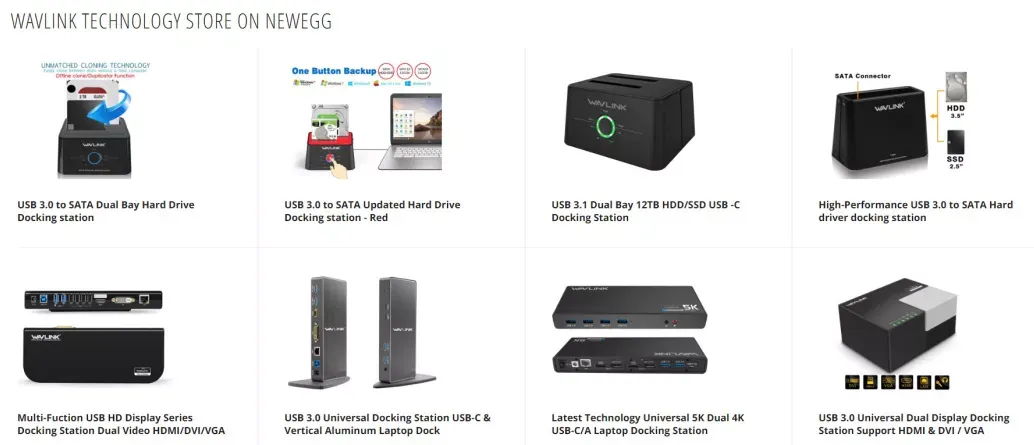Open Updated Hard Drive Docking station - Red link
The width and height of the screenshot is (1034, 445).
point(372,211)
